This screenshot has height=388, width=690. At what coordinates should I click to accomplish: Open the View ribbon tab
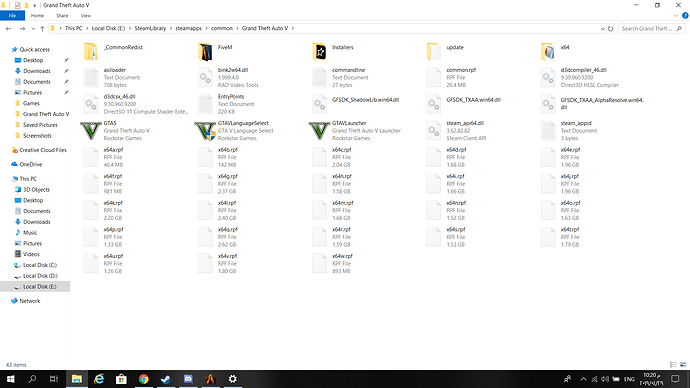(x=85, y=15)
